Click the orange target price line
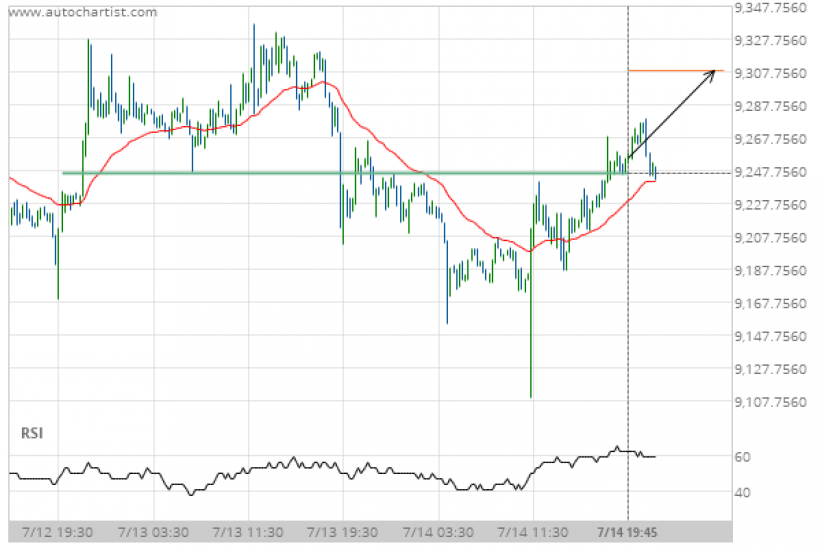 (676, 70)
